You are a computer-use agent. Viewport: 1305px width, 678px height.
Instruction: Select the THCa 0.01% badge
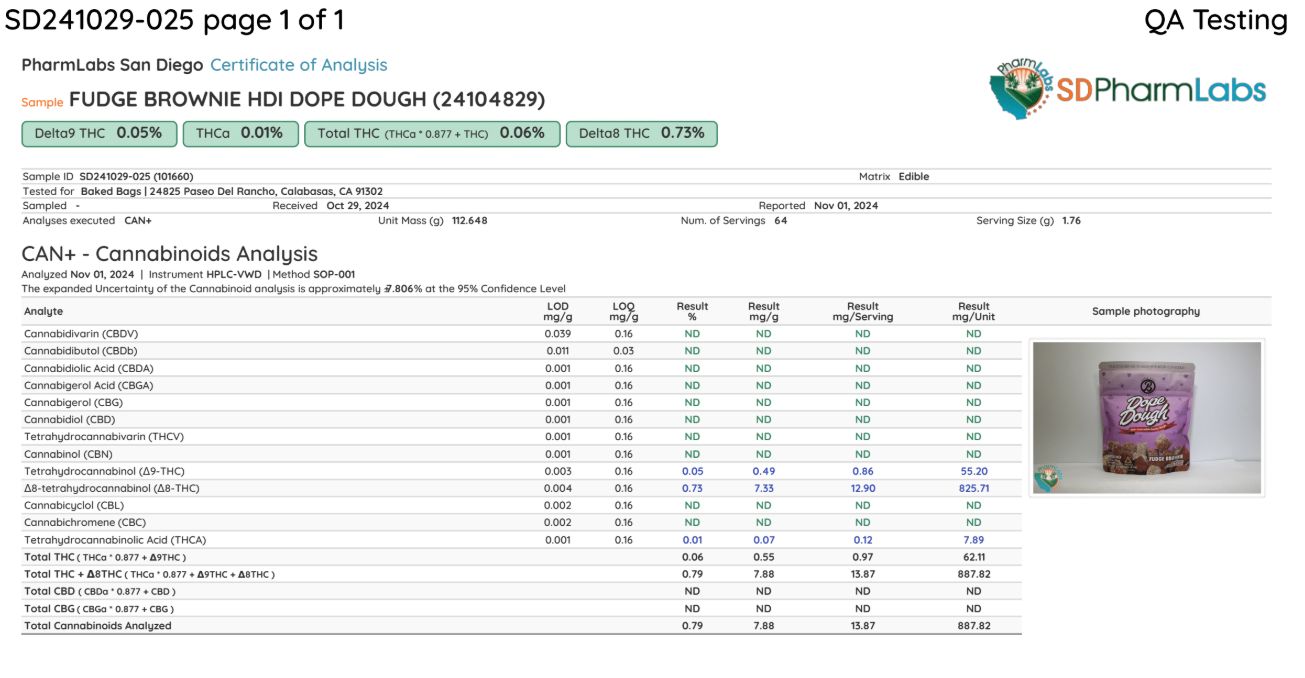point(241,133)
